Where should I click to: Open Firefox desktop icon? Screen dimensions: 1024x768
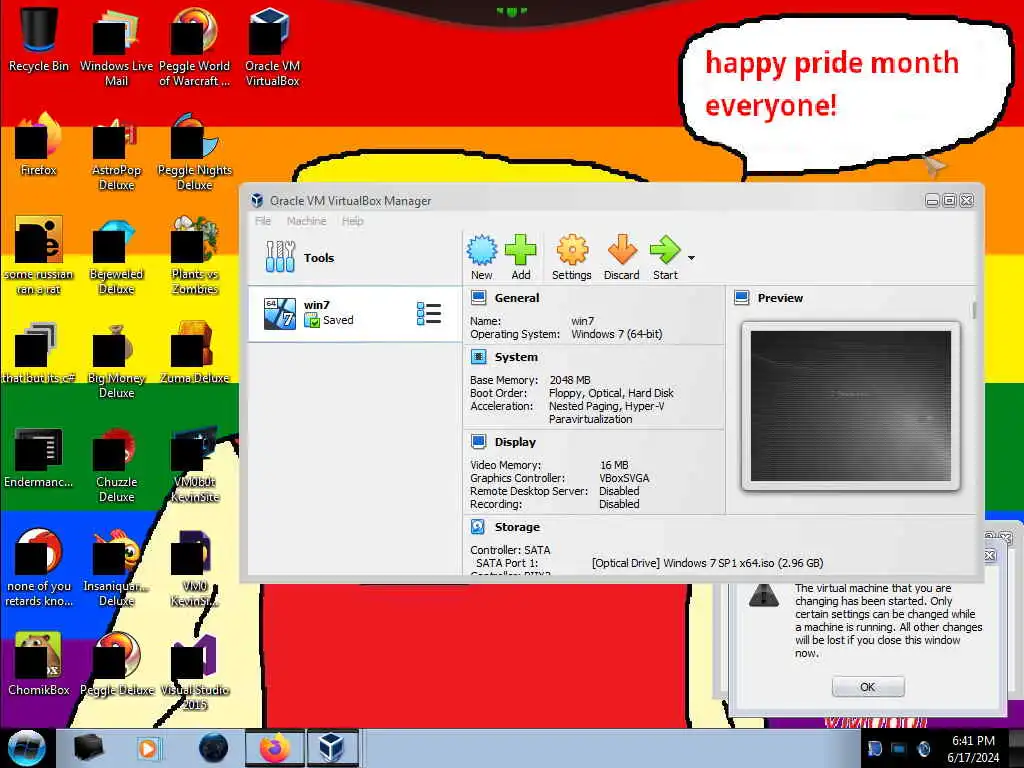point(39,144)
